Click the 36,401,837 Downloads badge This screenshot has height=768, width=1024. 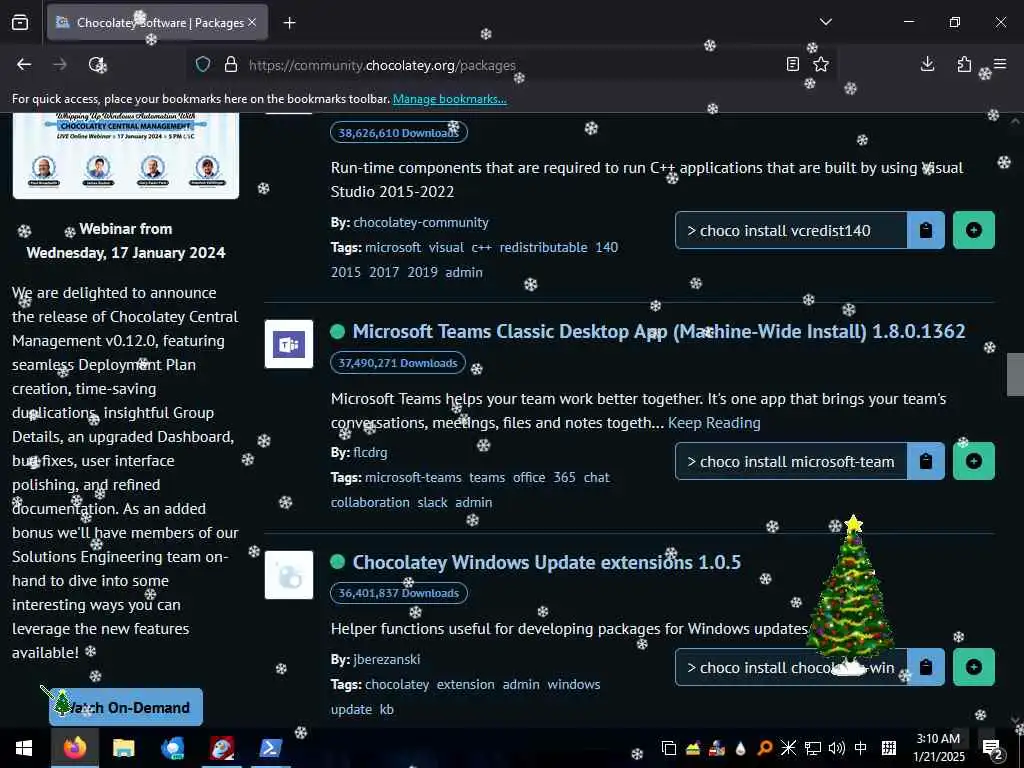(x=398, y=593)
